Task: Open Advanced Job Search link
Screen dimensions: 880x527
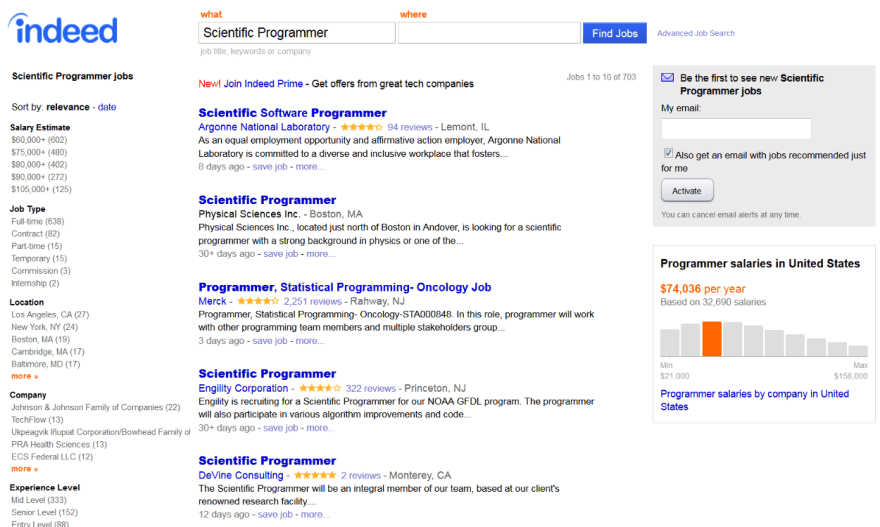Action: click(x=695, y=33)
